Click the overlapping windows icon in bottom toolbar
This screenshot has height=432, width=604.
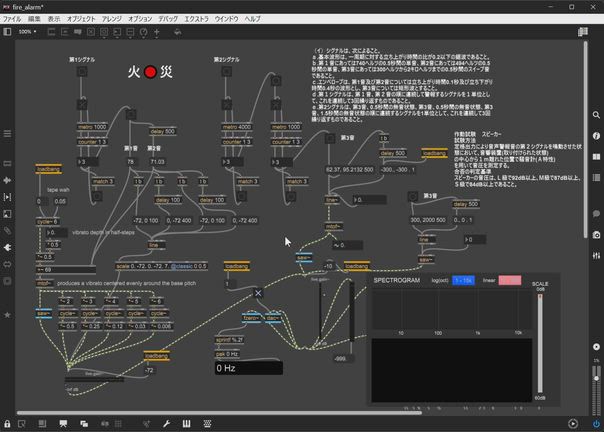(x=84, y=424)
